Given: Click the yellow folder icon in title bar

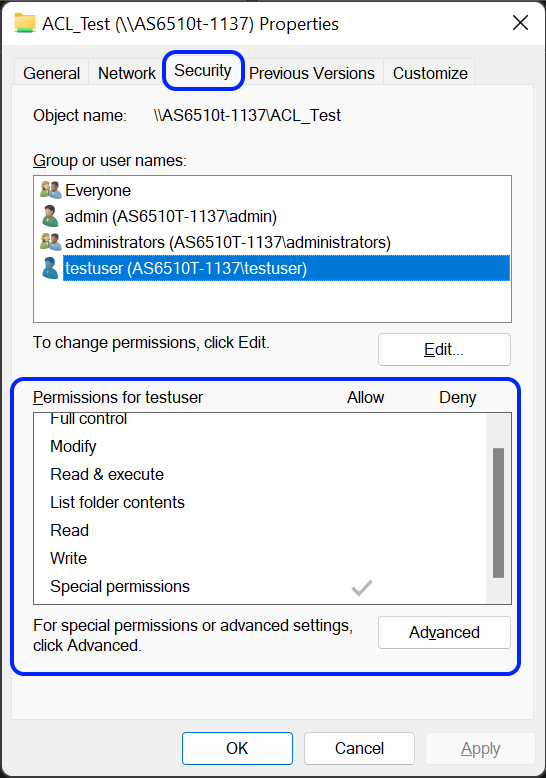Looking at the screenshot, I should click(25, 23).
